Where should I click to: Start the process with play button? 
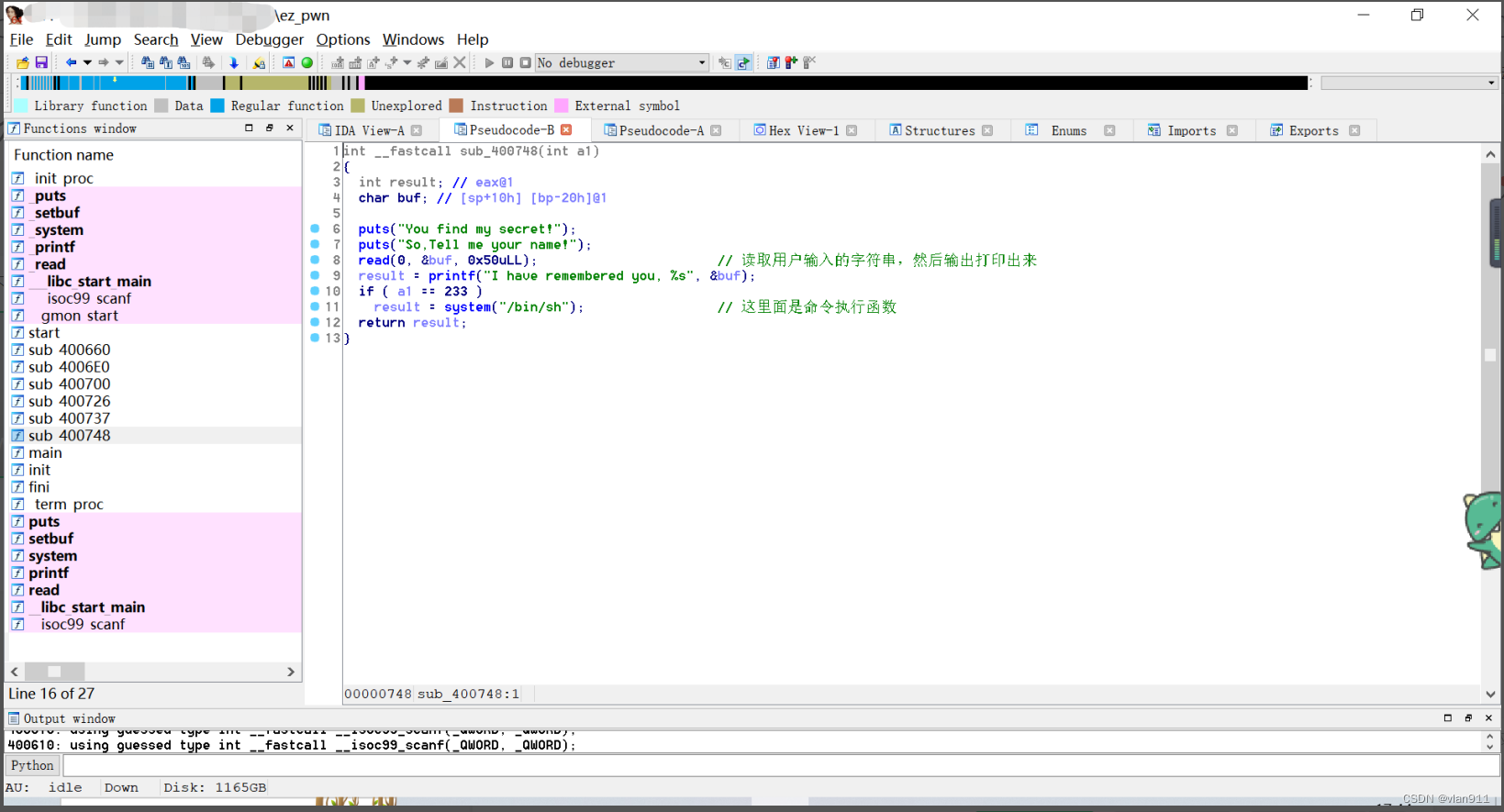(x=489, y=62)
